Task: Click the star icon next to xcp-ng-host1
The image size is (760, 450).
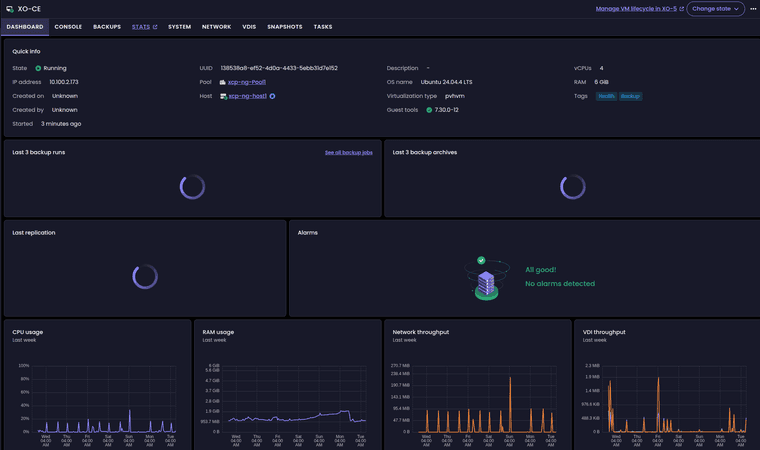Action: pyautogui.click(x=272, y=96)
